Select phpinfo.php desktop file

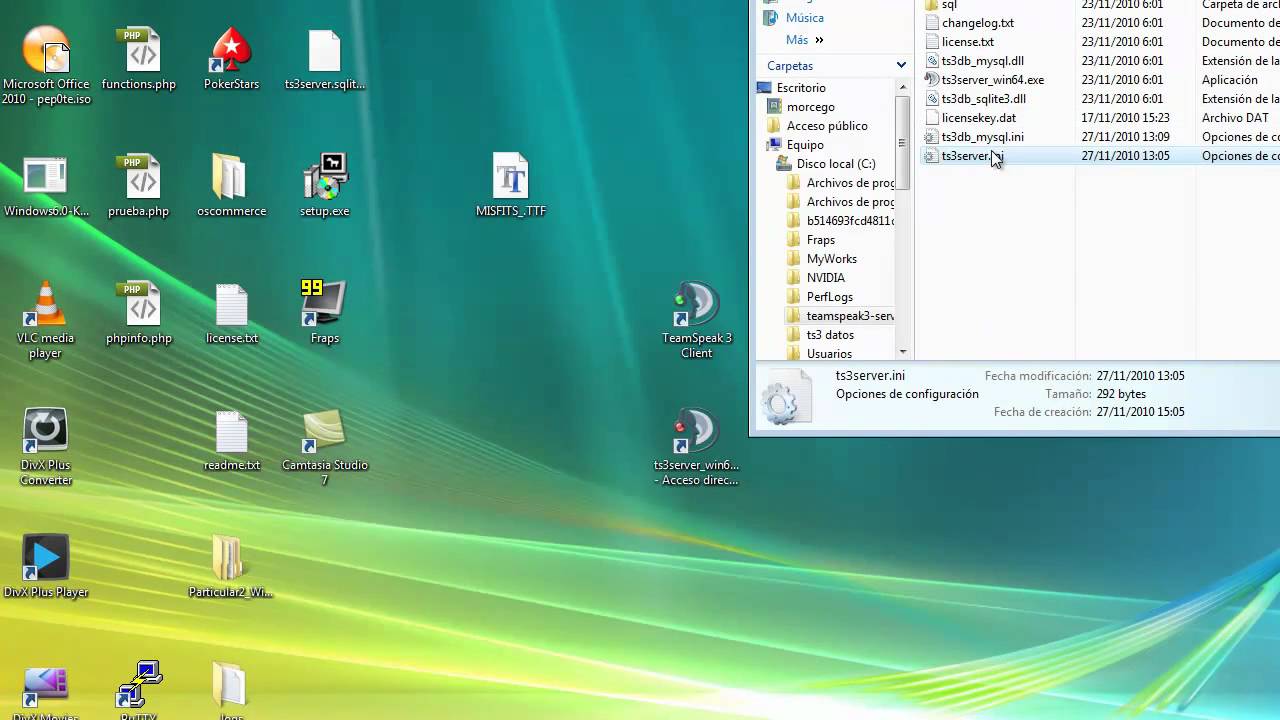click(139, 314)
